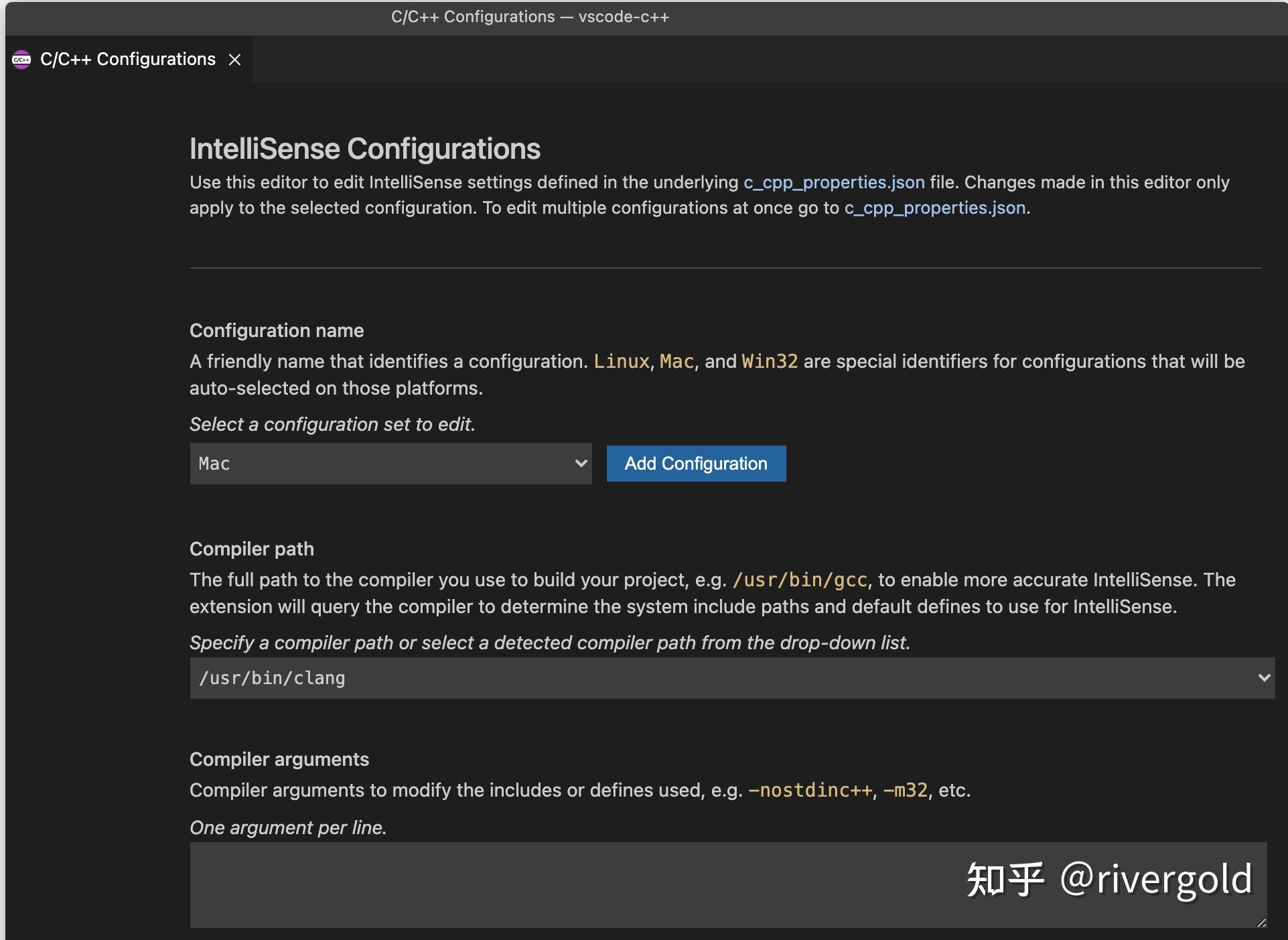Click the Win32 identifier in the description
1288x940 pixels.
coord(768,361)
